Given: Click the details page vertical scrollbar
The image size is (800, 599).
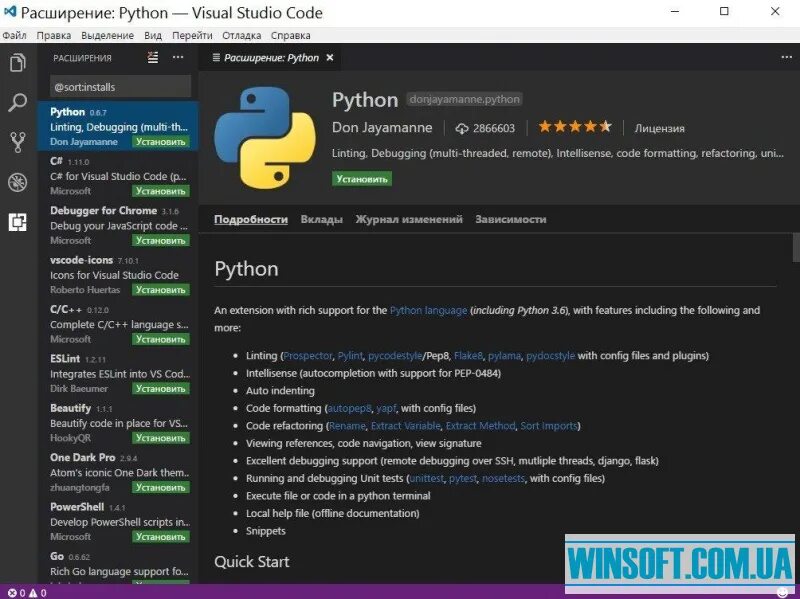Looking at the screenshot, I should [796, 247].
